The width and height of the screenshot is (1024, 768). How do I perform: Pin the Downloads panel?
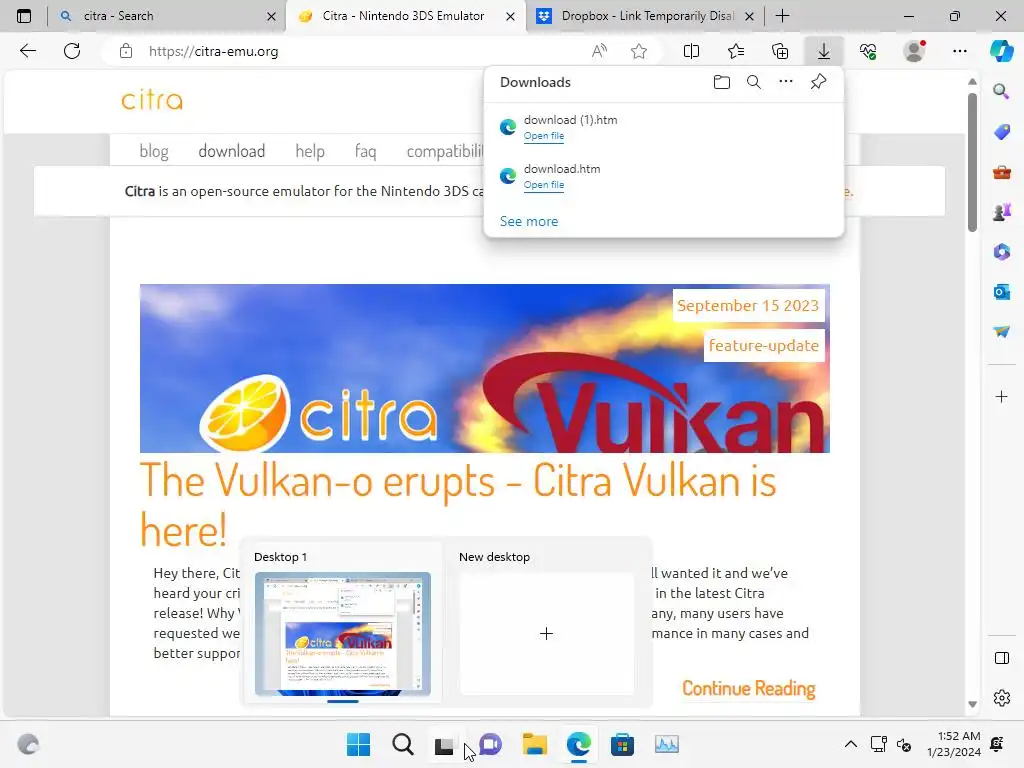tap(818, 82)
